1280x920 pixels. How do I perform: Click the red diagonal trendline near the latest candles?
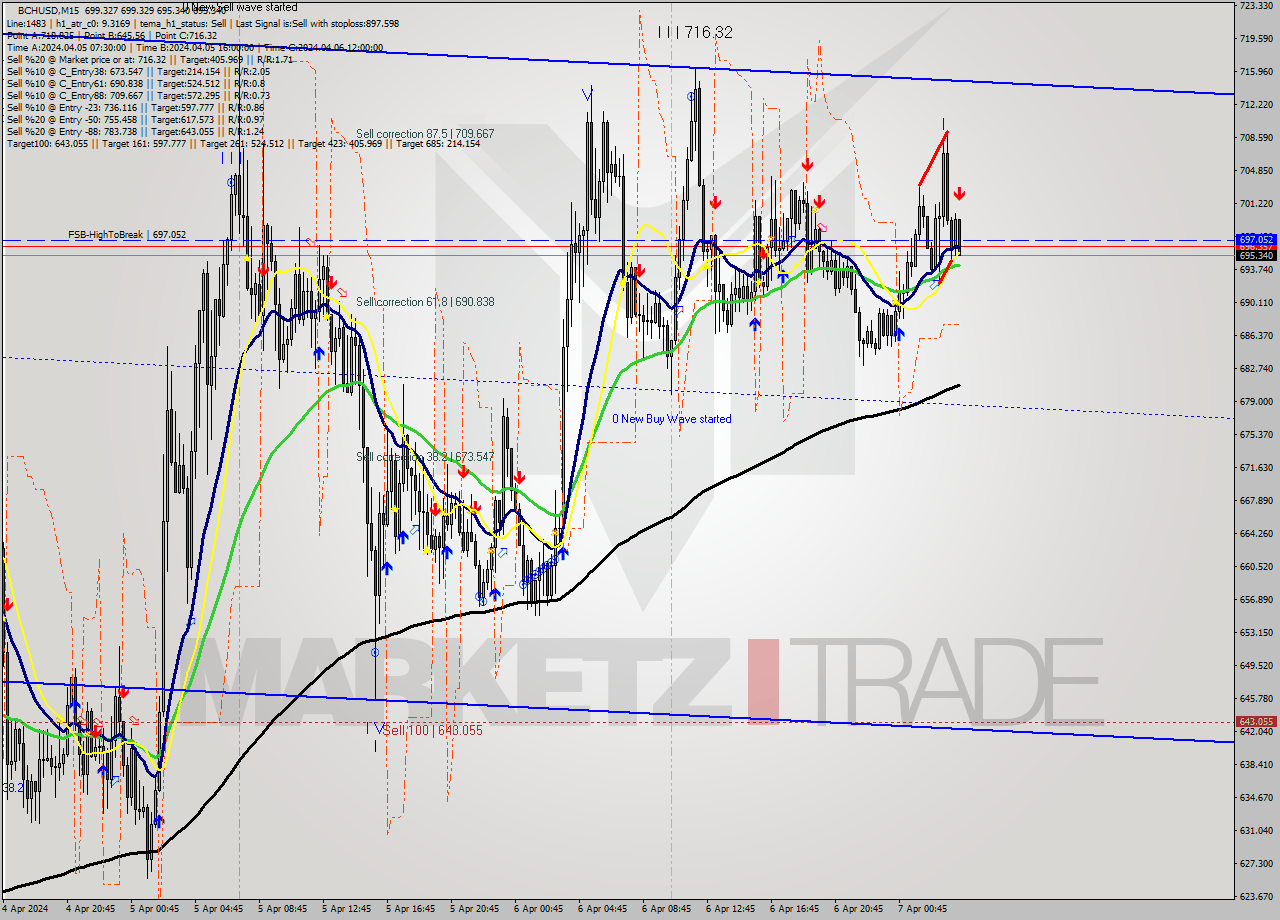coord(933,158)
